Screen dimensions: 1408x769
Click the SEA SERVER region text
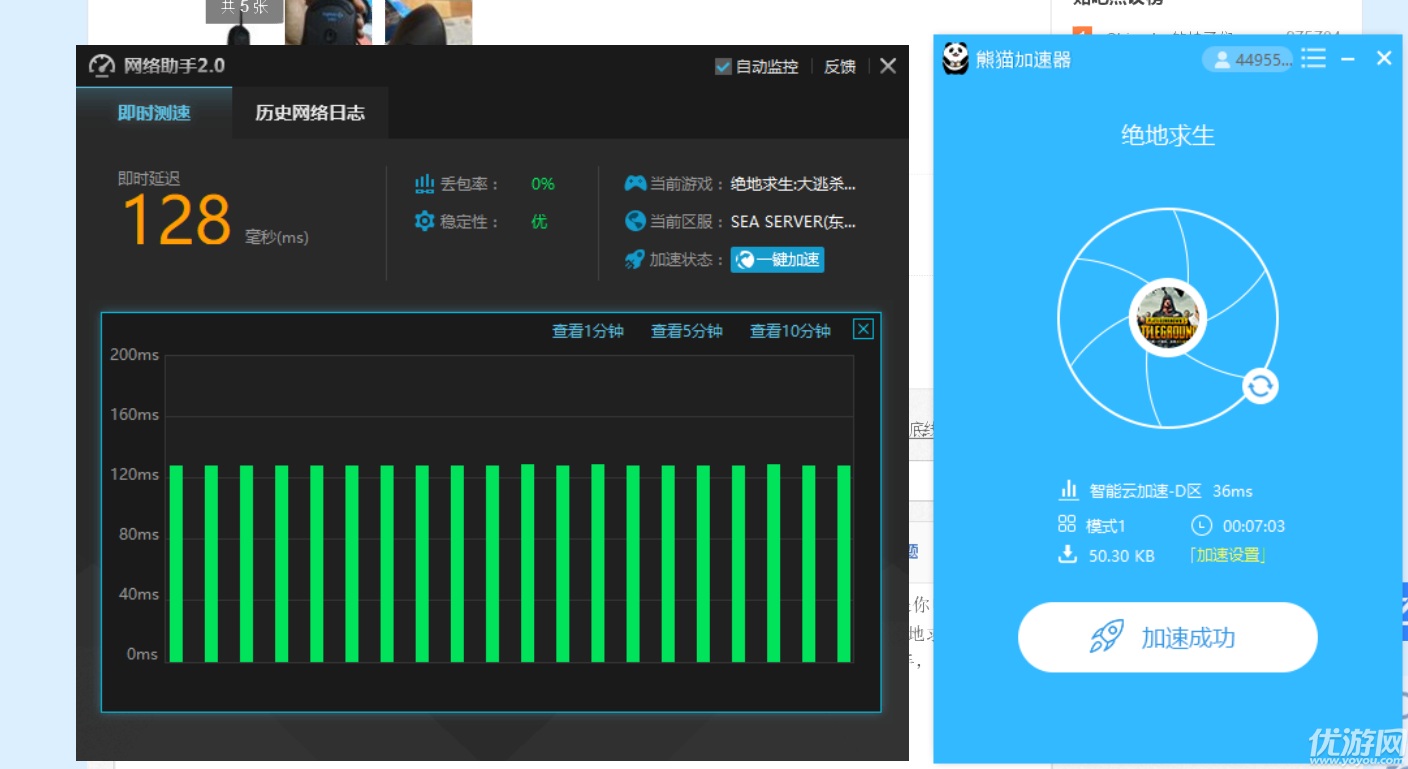793,222
